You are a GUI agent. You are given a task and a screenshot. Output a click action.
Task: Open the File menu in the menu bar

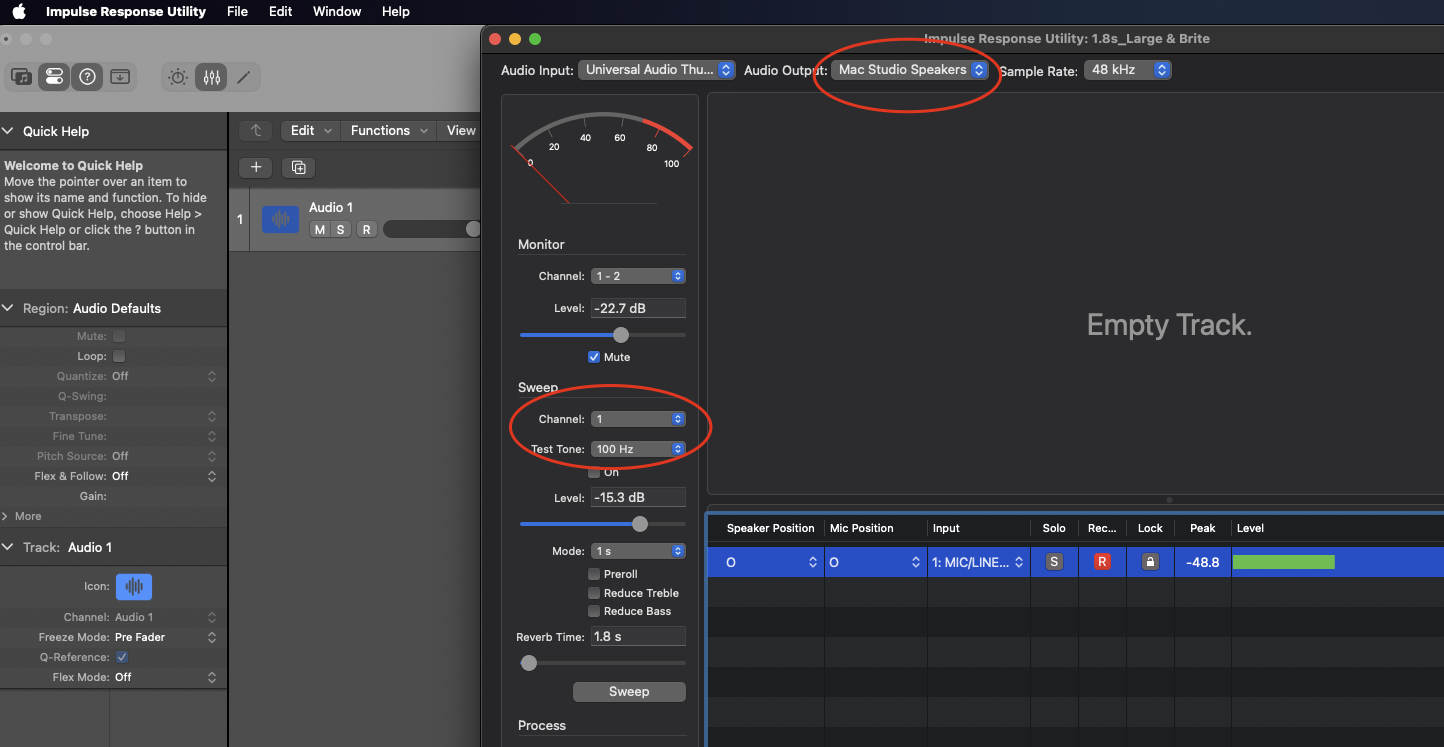[237, 12]
